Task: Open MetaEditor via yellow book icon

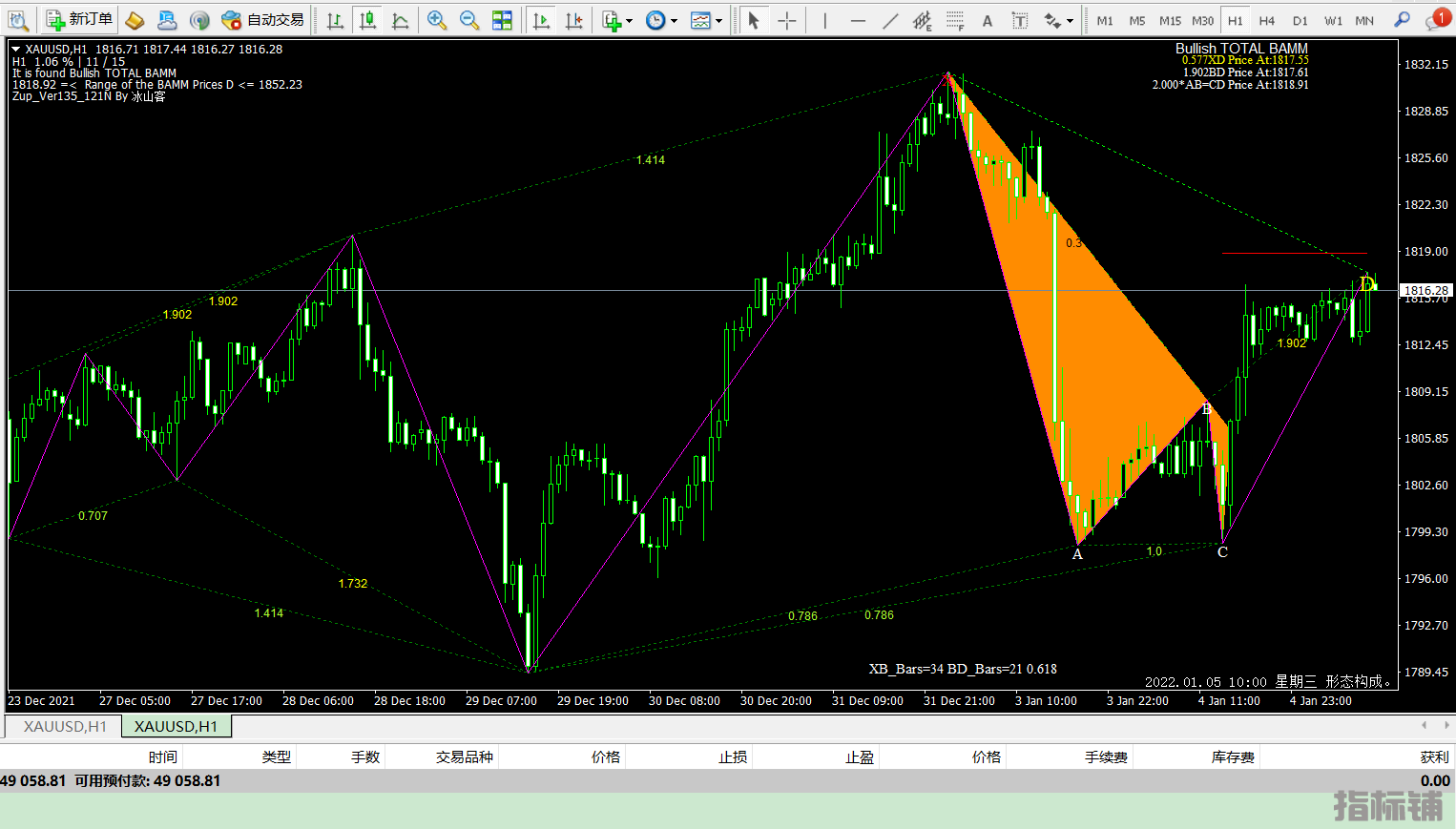Action: pyautogui.click(x=135, y=20)
